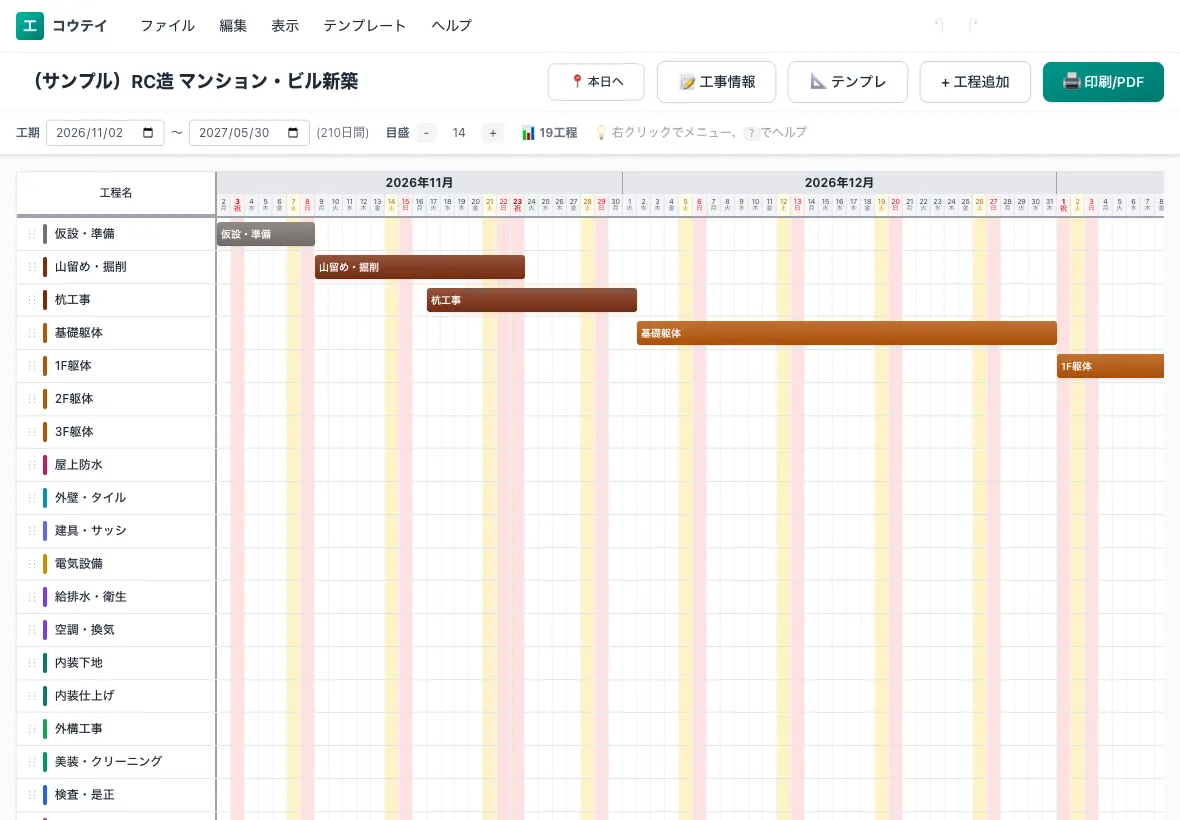Screen dimensions: 1180x820
Task: Click the teal-blue 外壁・タイル color swatch
Action: click(x=45, y=498)
